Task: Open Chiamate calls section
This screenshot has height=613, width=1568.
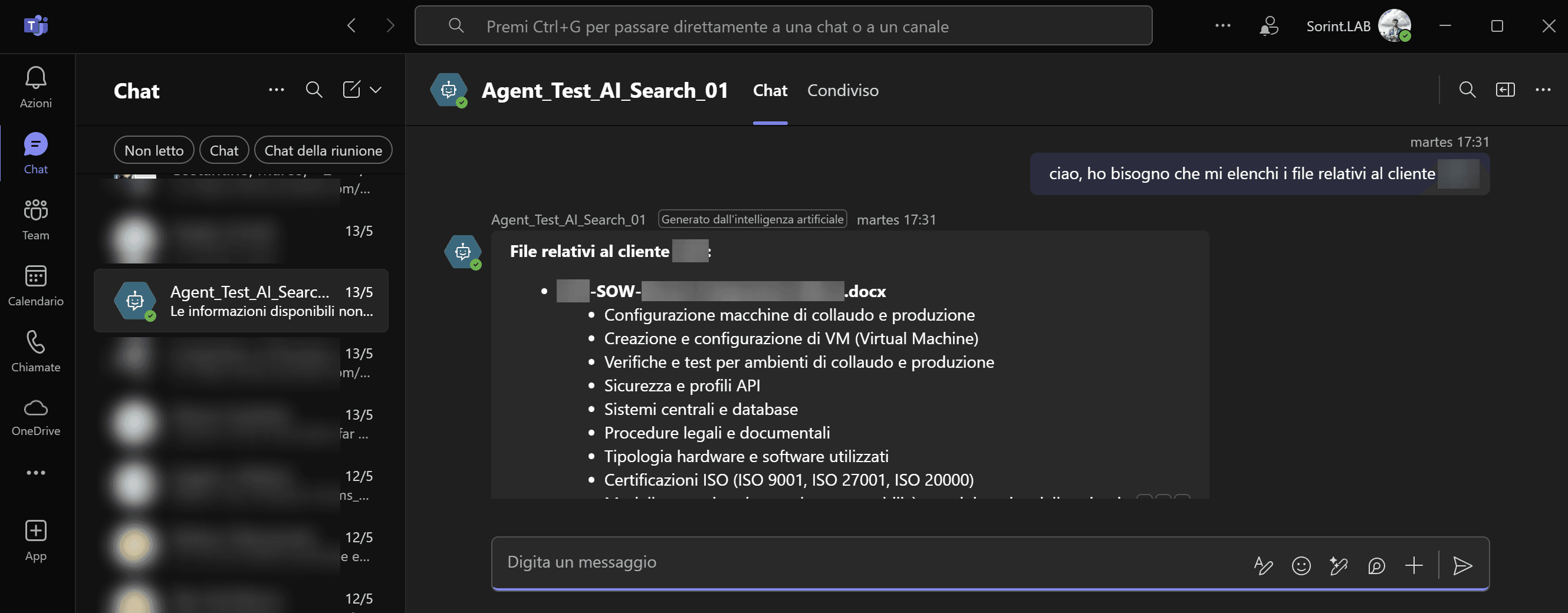Action: [36, 351]
